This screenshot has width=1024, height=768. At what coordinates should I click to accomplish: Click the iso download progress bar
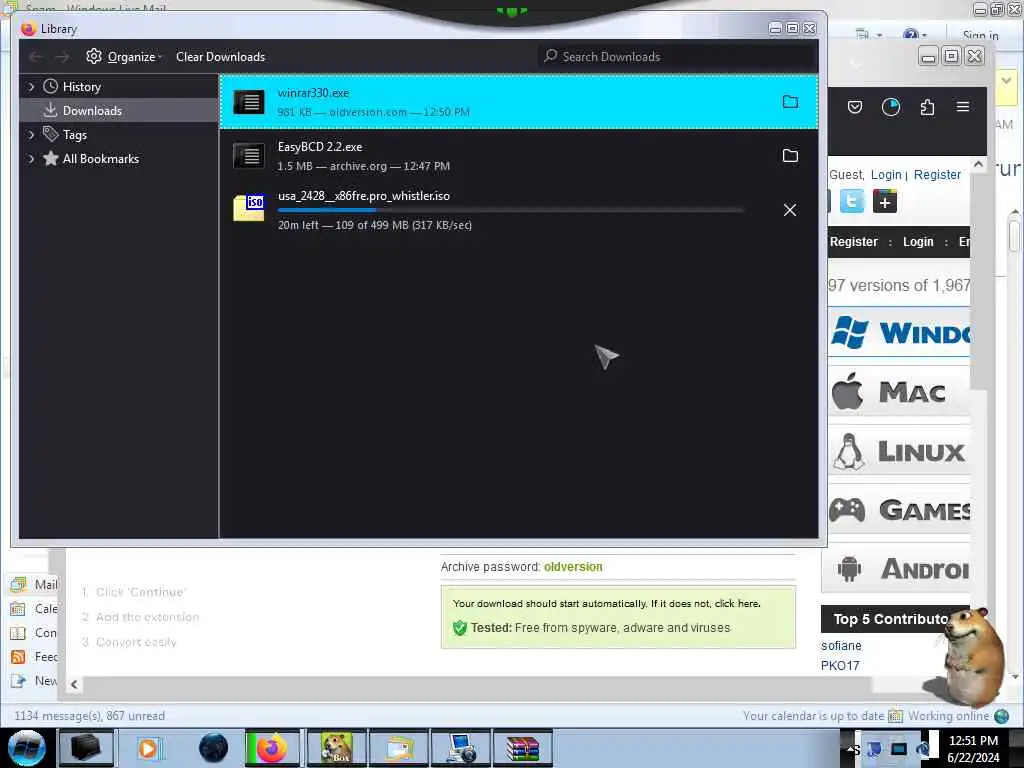coord(511,210)
